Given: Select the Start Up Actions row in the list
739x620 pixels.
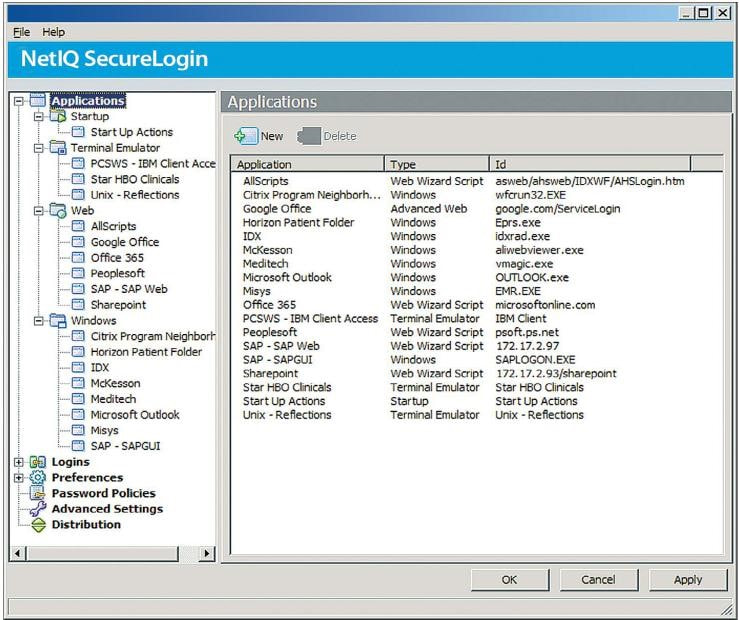Looking at the screenshot, I should [x=476, y=401].
